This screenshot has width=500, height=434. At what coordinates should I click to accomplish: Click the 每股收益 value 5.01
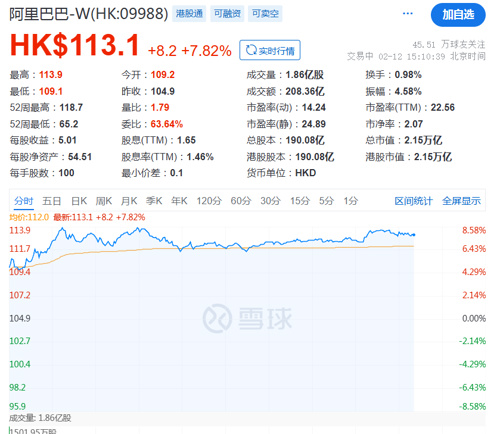click(x=67, y=140)
